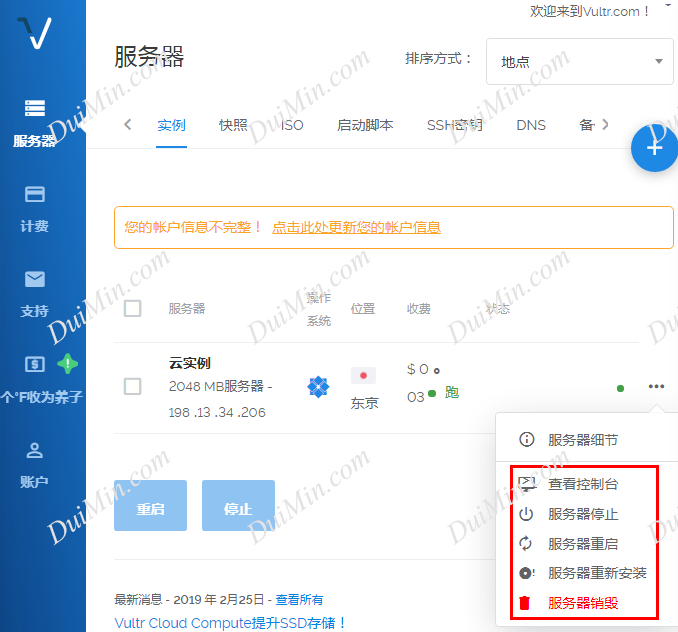Click the 欢迎来到Vultr.com greeting text
678x632 pixels.
[589, 11]
